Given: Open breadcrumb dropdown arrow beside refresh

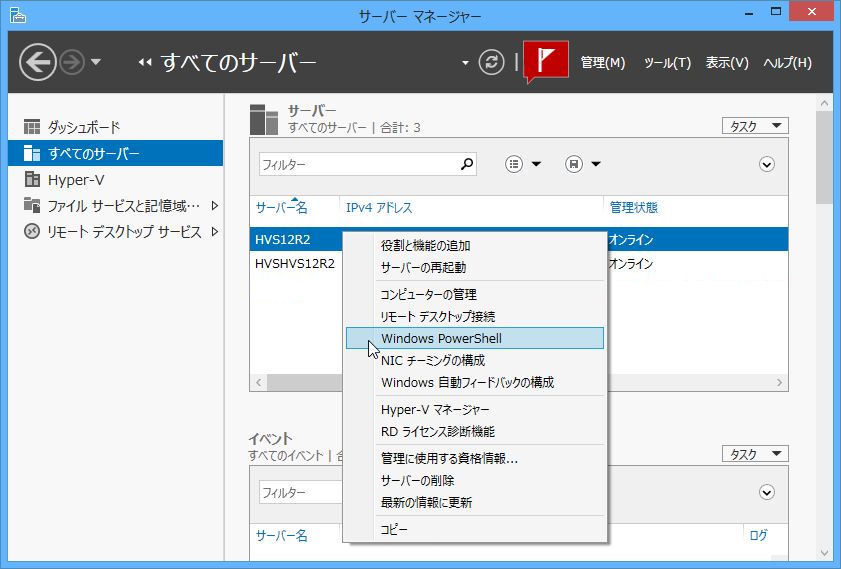Looking at the screenshot, I should pyautogui.click(x=465, y=63).
